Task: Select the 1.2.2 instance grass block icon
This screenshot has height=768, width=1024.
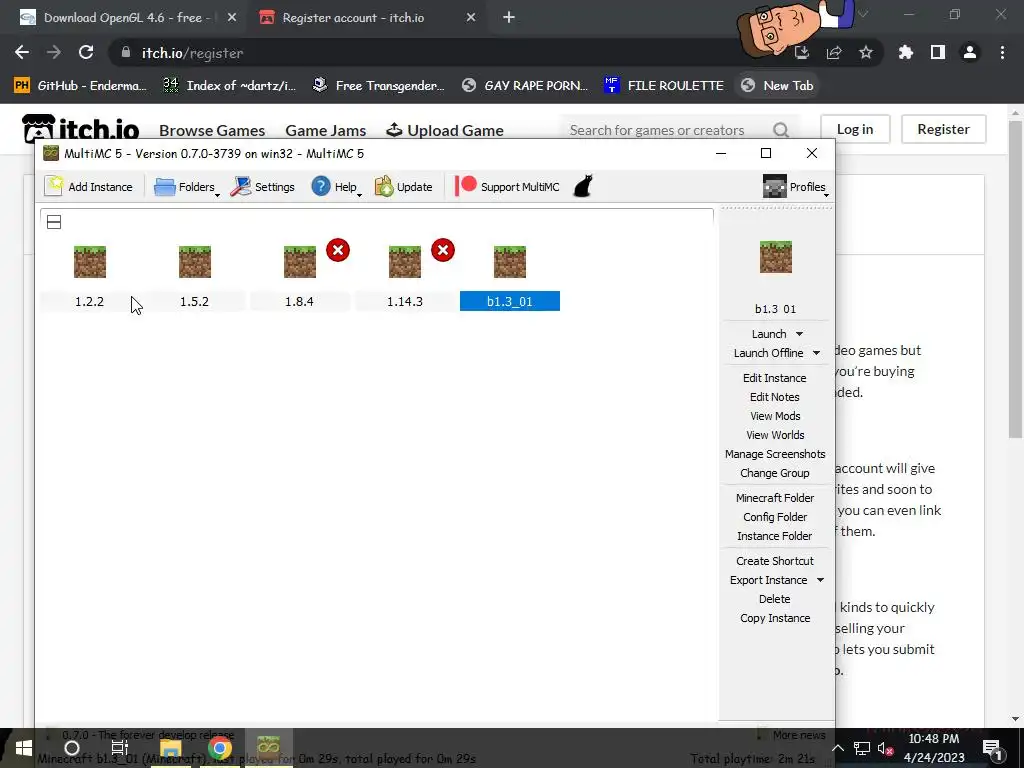Action: coord(89,261)
